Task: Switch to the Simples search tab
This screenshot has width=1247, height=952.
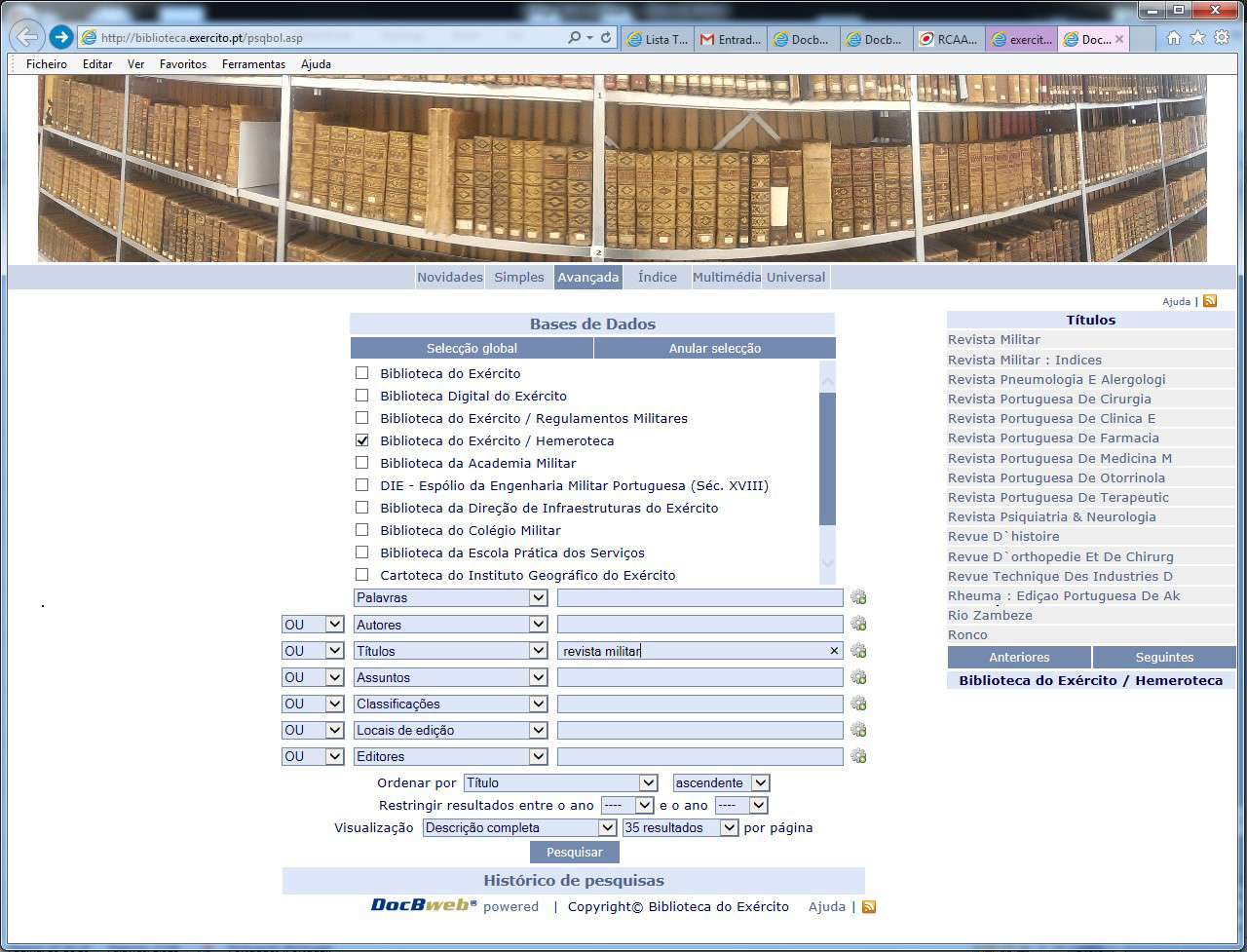Action: 519,277
